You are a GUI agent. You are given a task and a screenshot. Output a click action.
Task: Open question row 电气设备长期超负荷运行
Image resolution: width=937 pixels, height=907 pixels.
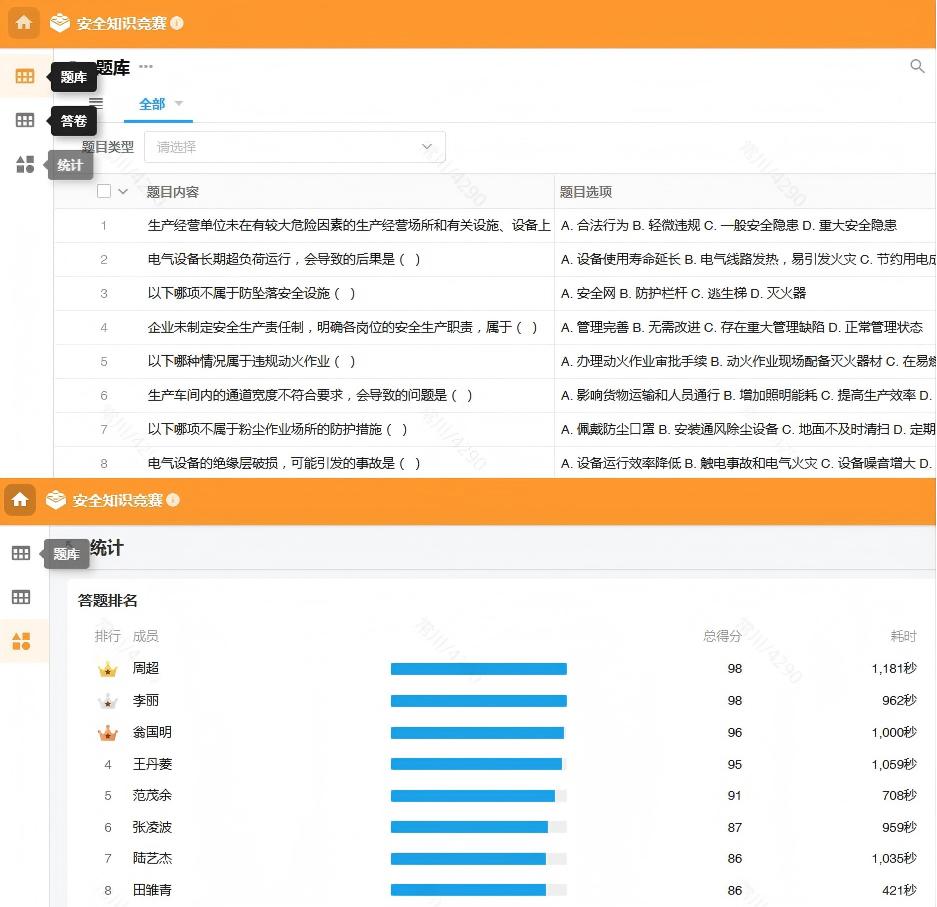(284, 259)
